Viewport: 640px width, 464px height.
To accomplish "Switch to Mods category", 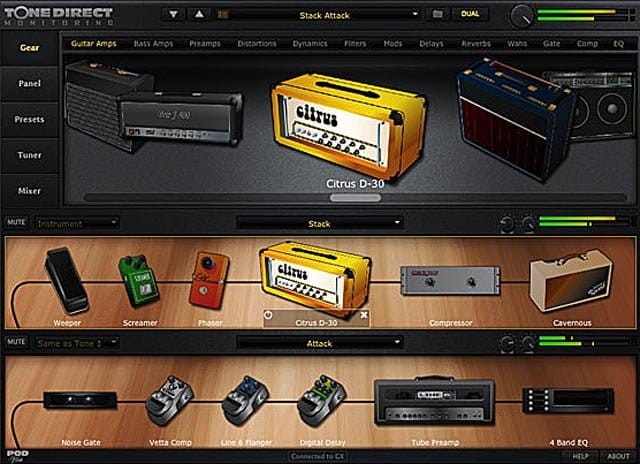I will tap(393, 44).
